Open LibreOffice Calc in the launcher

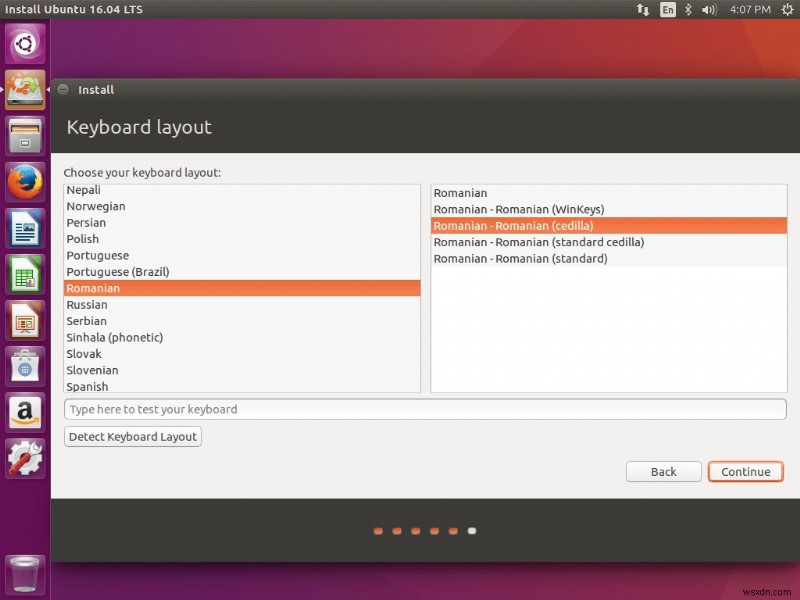(24, 273)
